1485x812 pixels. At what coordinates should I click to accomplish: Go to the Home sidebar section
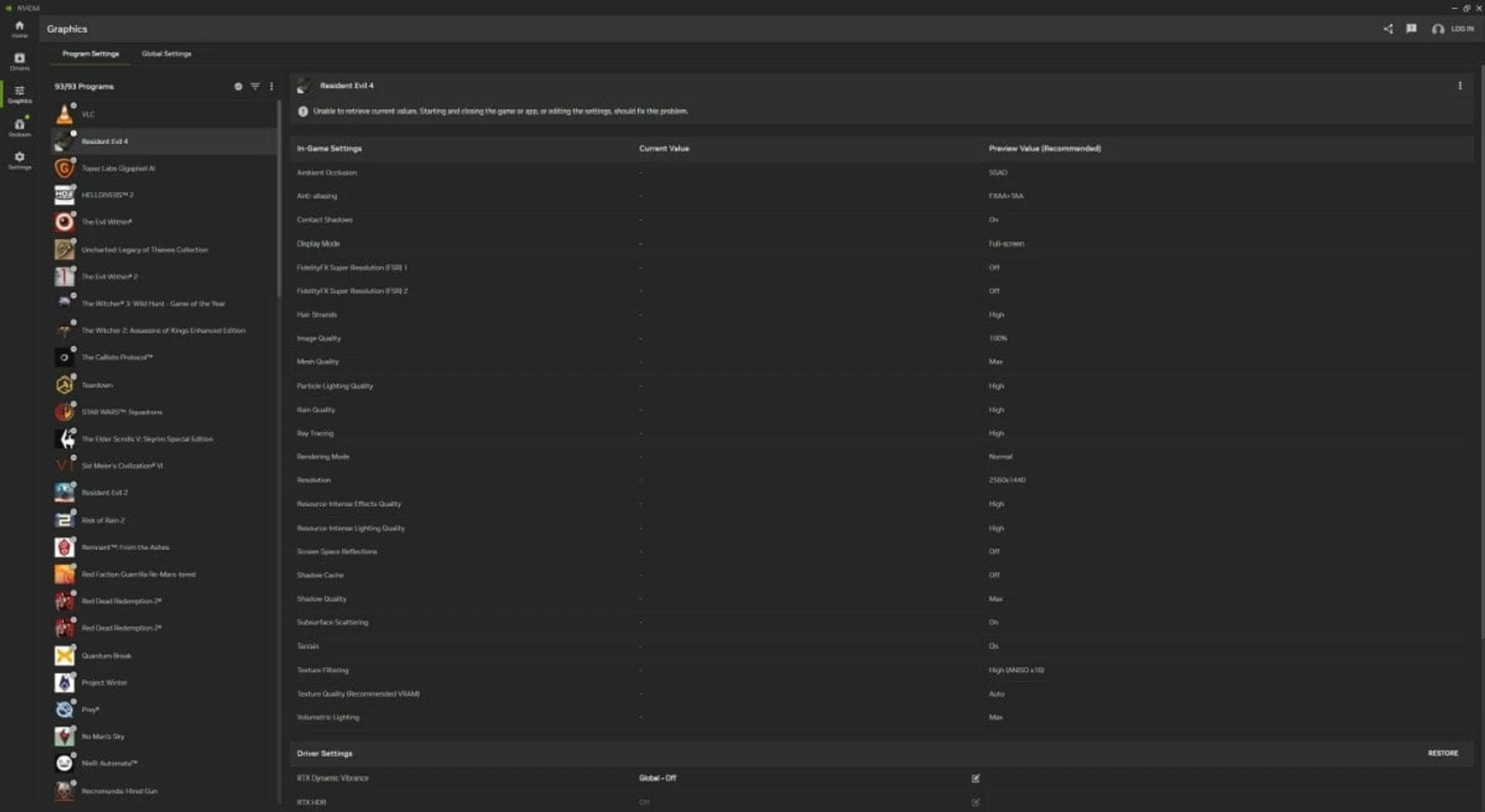[x=19, y=29]
